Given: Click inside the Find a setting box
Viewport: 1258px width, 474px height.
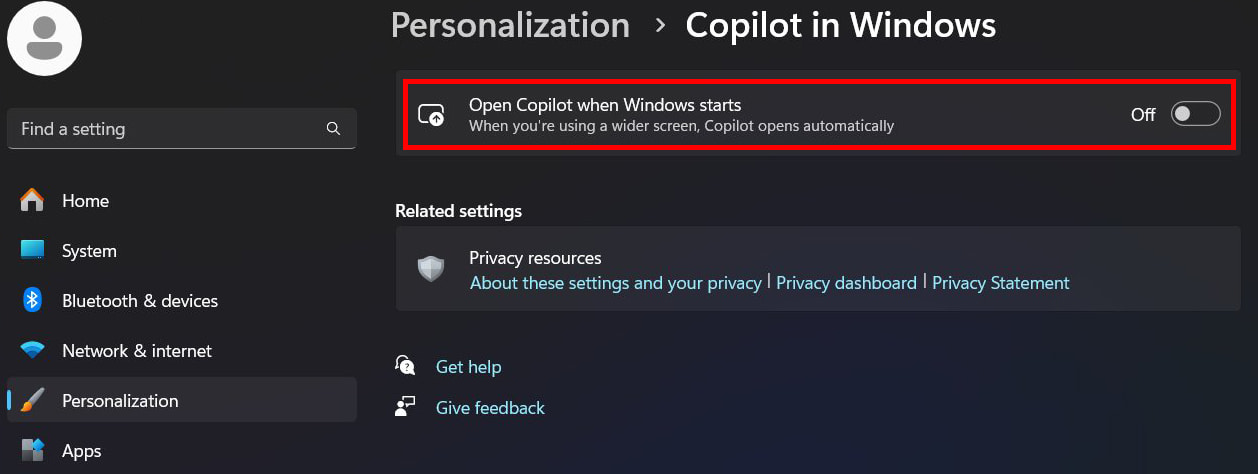Looking at the screenshot, I should tap(182, 129).
